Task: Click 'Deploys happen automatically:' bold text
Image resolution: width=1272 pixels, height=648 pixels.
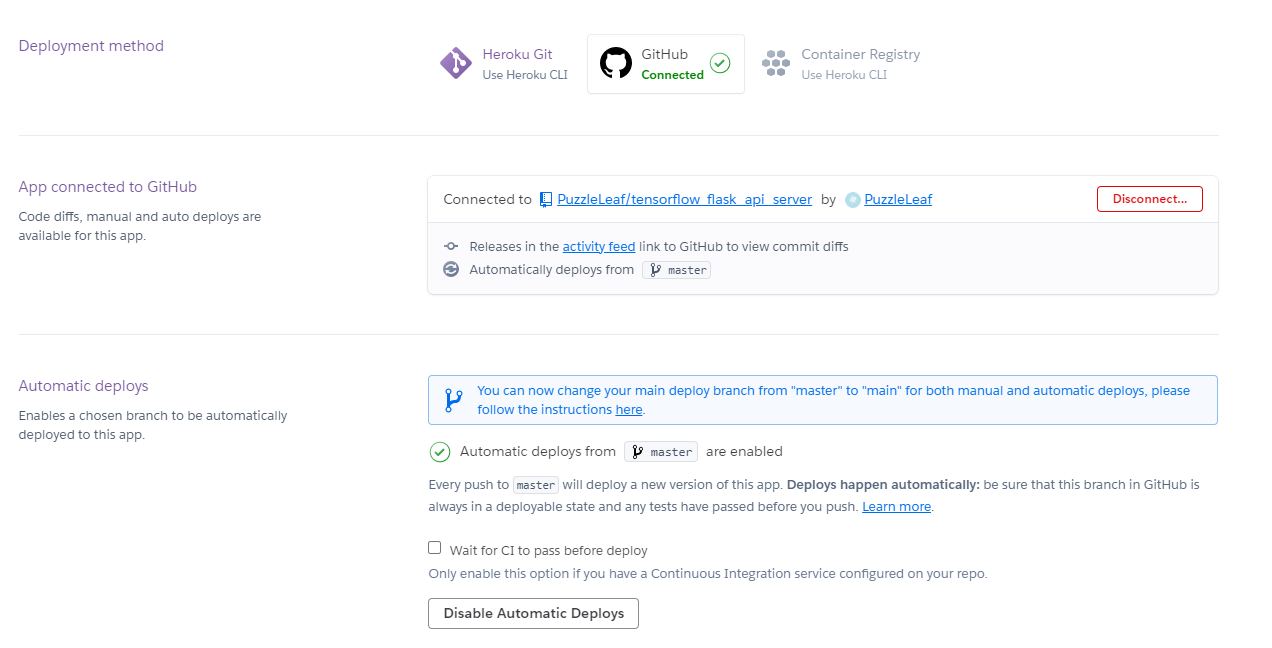Action: (883, 484)
